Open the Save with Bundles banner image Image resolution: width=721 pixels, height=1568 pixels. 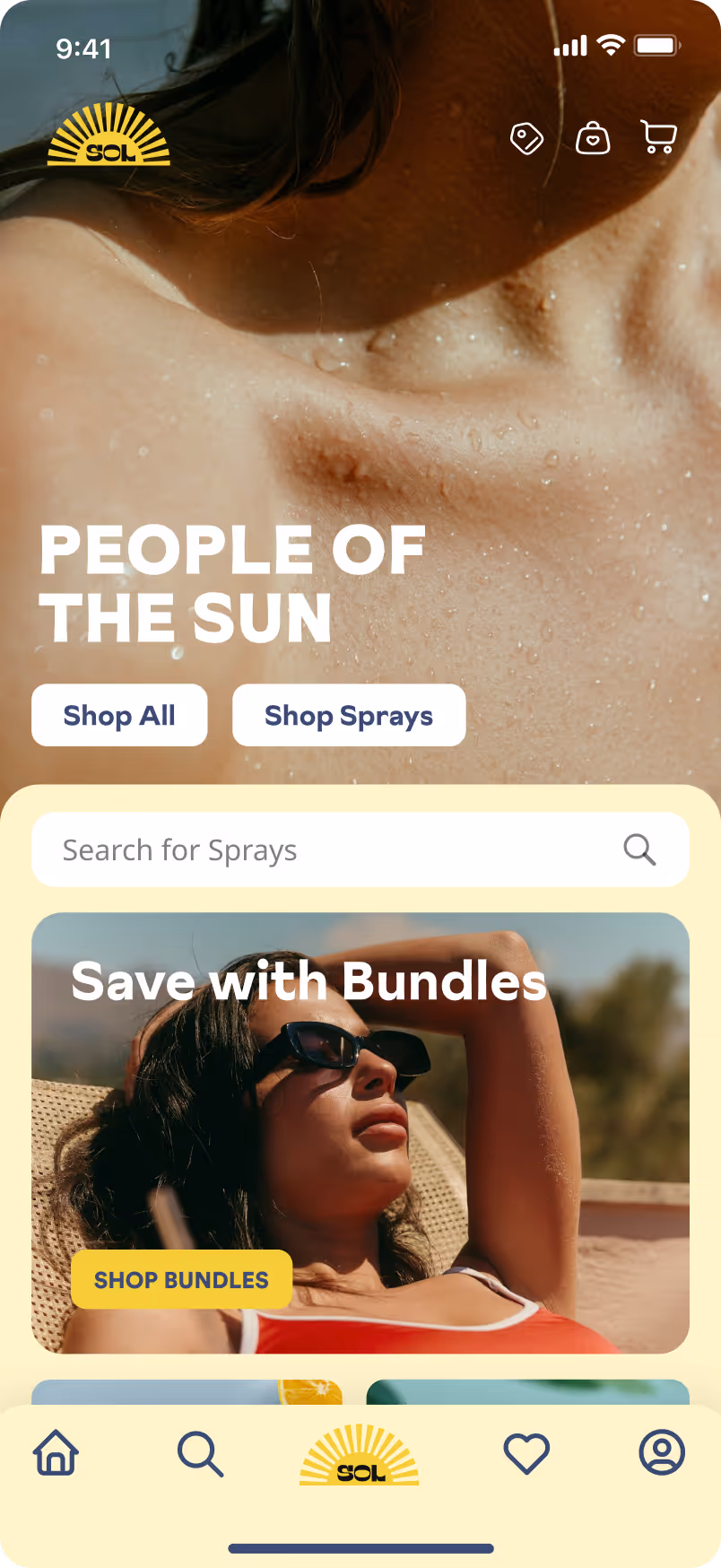[360, 1133]
